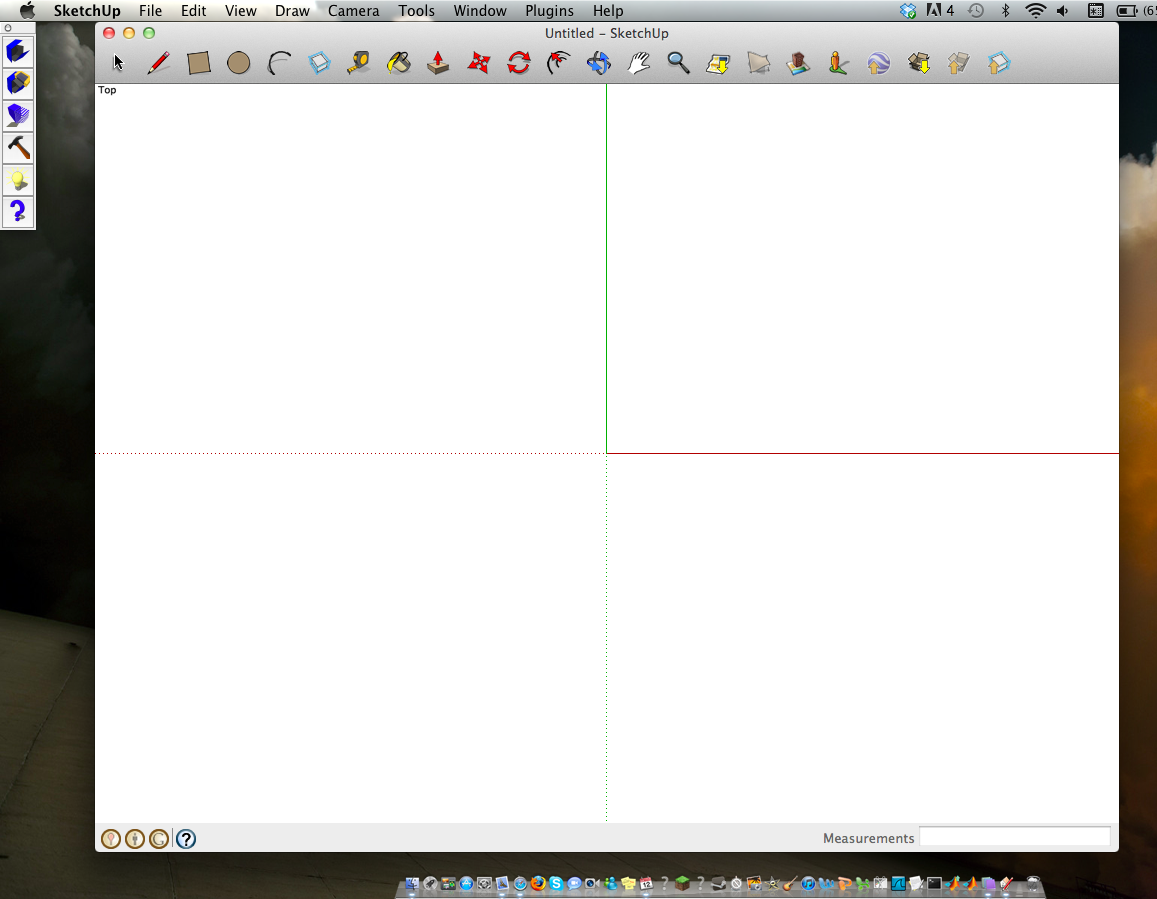The height and width of the screenshot is (899, 1157).
Task: Open the Edit menu
Action: point(193,11)
